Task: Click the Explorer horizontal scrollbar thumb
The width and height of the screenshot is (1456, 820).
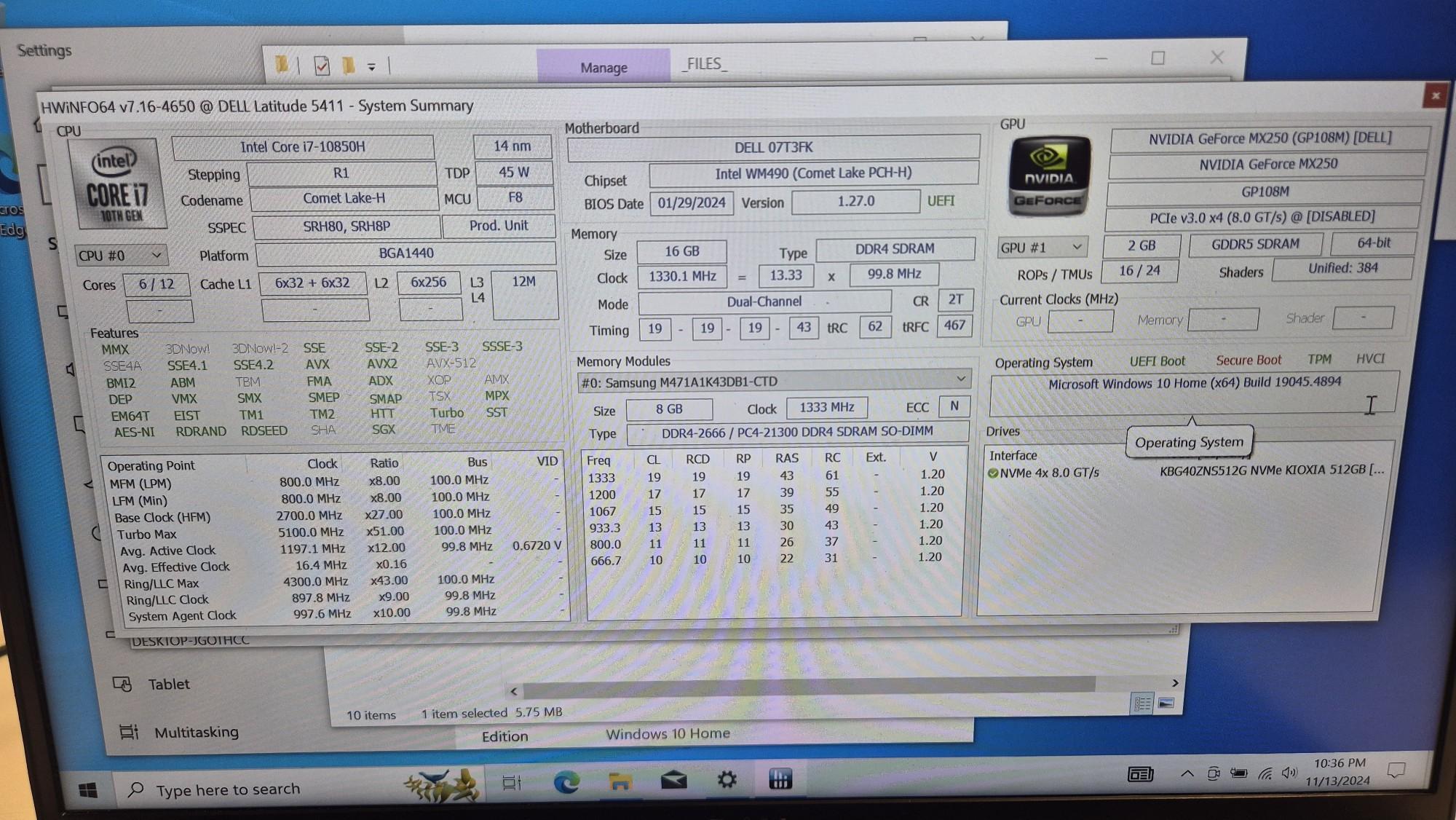Action: 810,686
